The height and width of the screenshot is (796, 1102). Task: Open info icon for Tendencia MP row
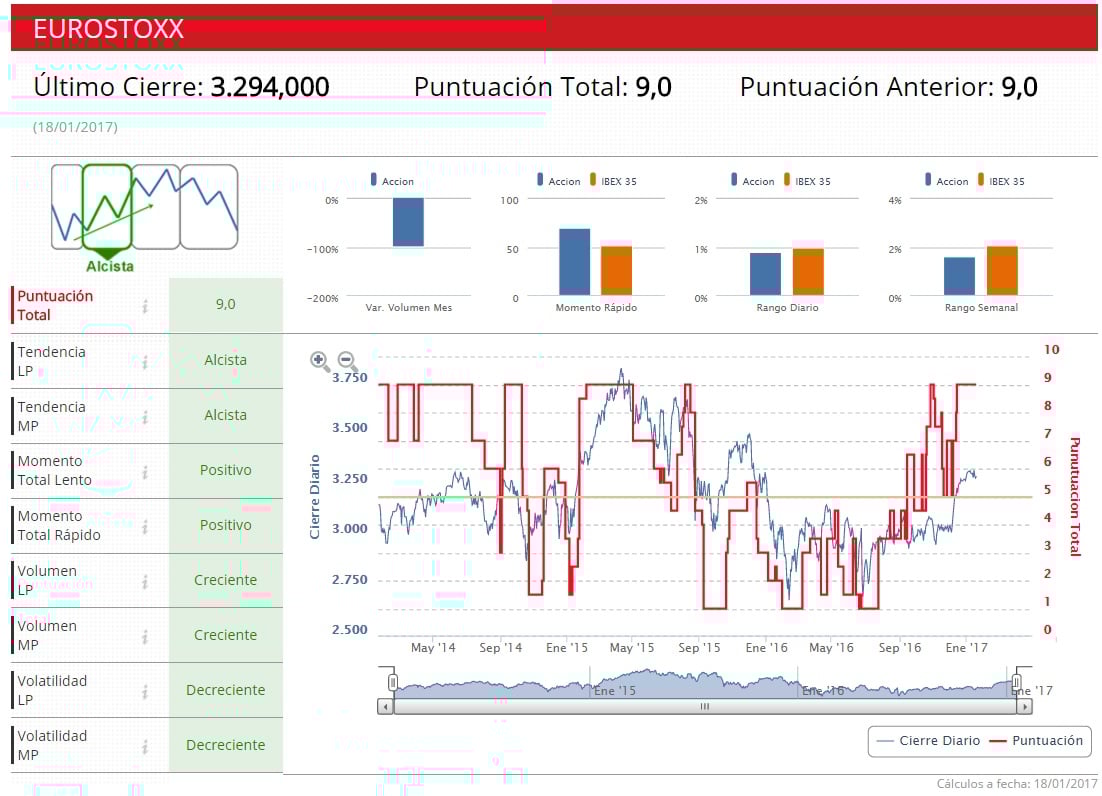coord(145,417)
